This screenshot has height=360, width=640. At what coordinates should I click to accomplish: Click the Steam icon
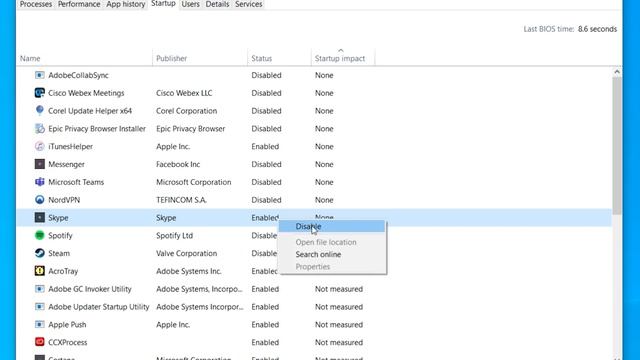(40, 253)
